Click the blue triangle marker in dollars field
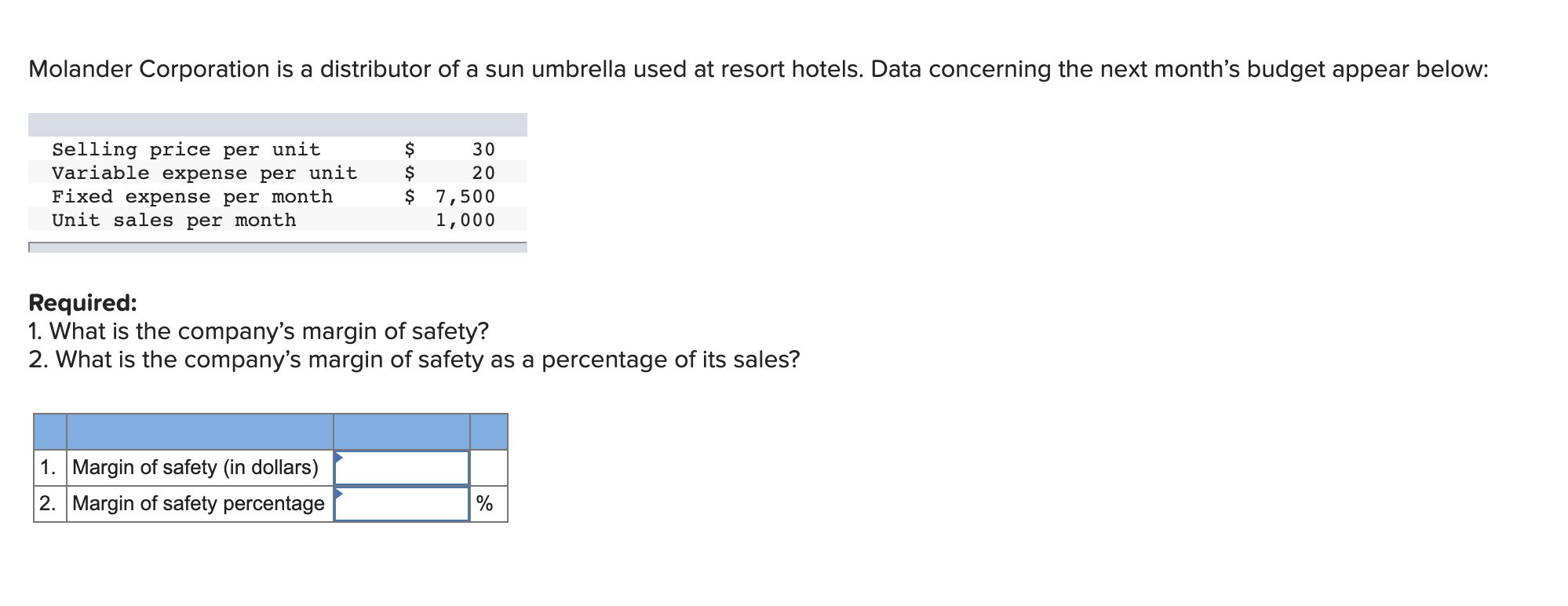This screenshot has height=606, width=1568. point(338,458)
